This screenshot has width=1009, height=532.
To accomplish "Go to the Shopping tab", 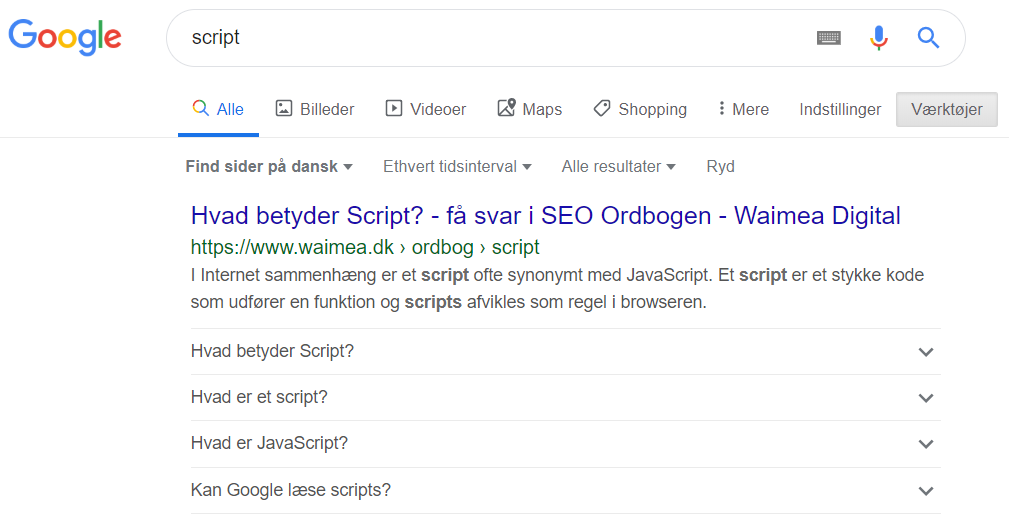I will [640, 109].
